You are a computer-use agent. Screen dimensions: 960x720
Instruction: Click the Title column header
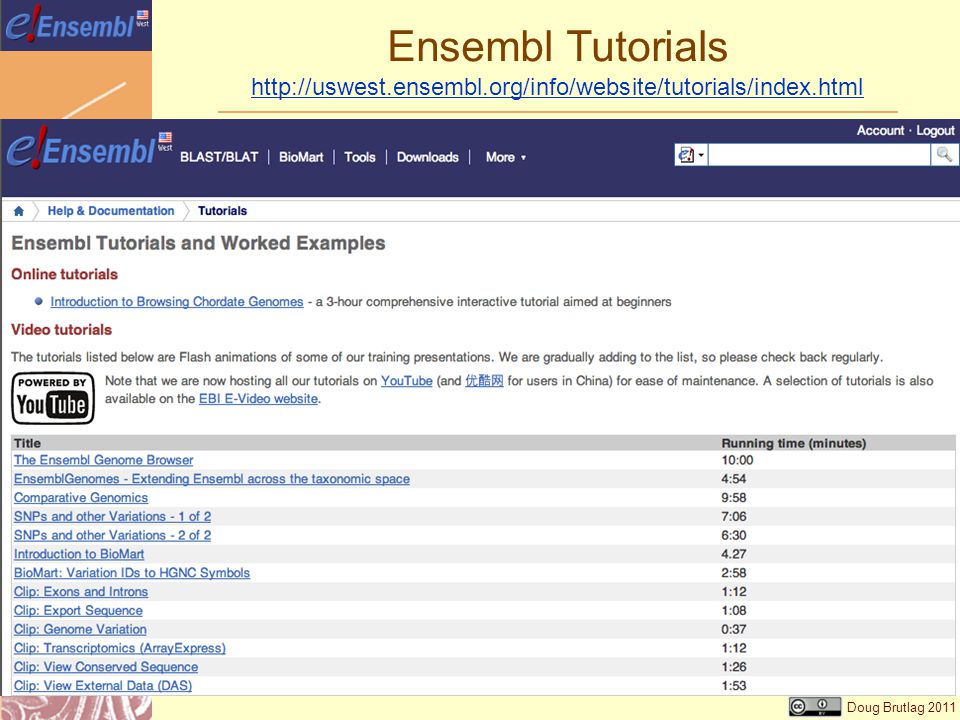coord(28,443)
